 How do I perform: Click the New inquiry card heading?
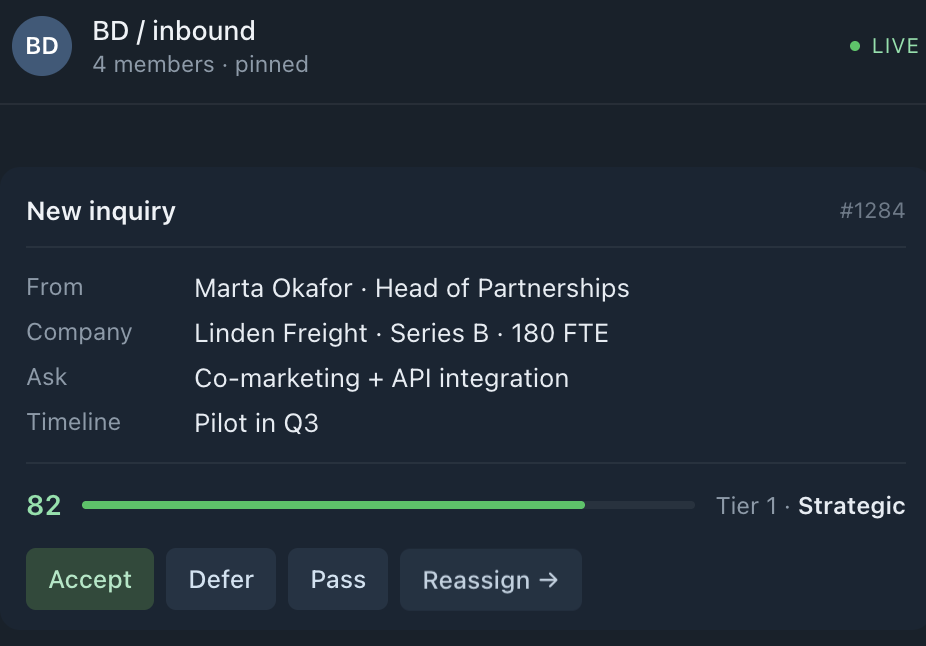click(x=101, y=211)
